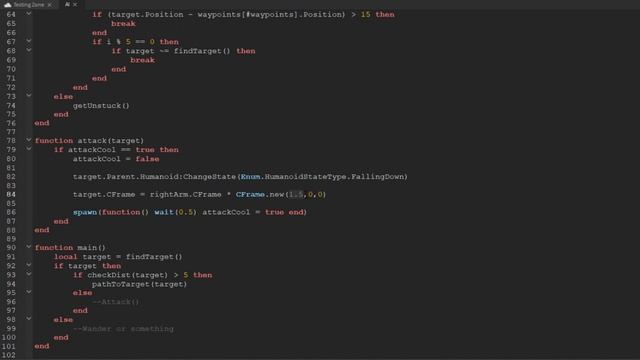Screen dimensions: 640x360
Task: Collapse the else block at line 95
Action: point(29,292)
